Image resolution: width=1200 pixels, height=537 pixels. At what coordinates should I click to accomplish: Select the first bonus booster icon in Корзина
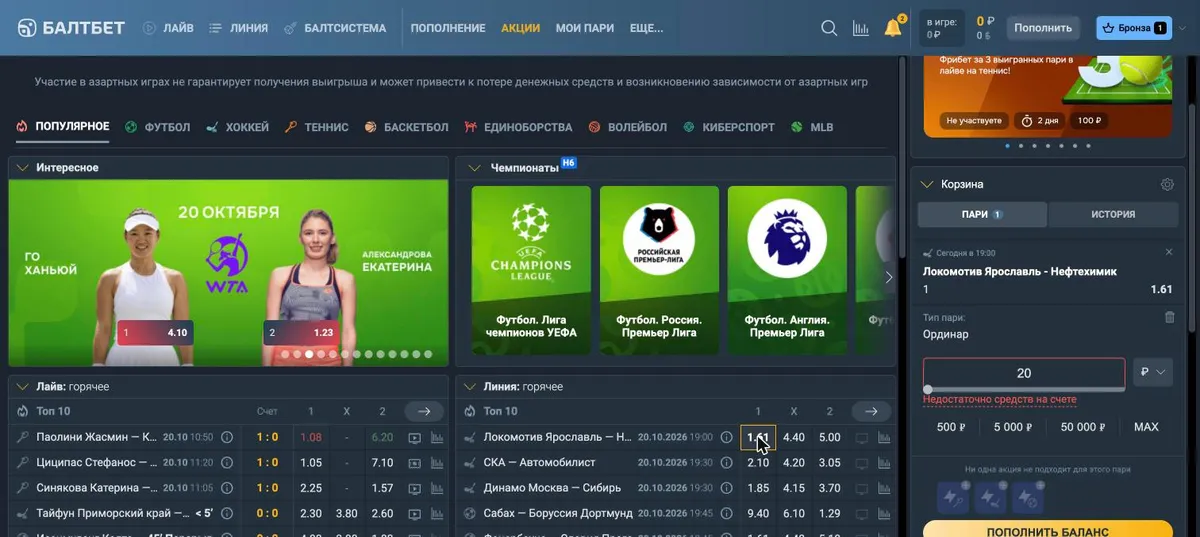[x=952, y=497]
